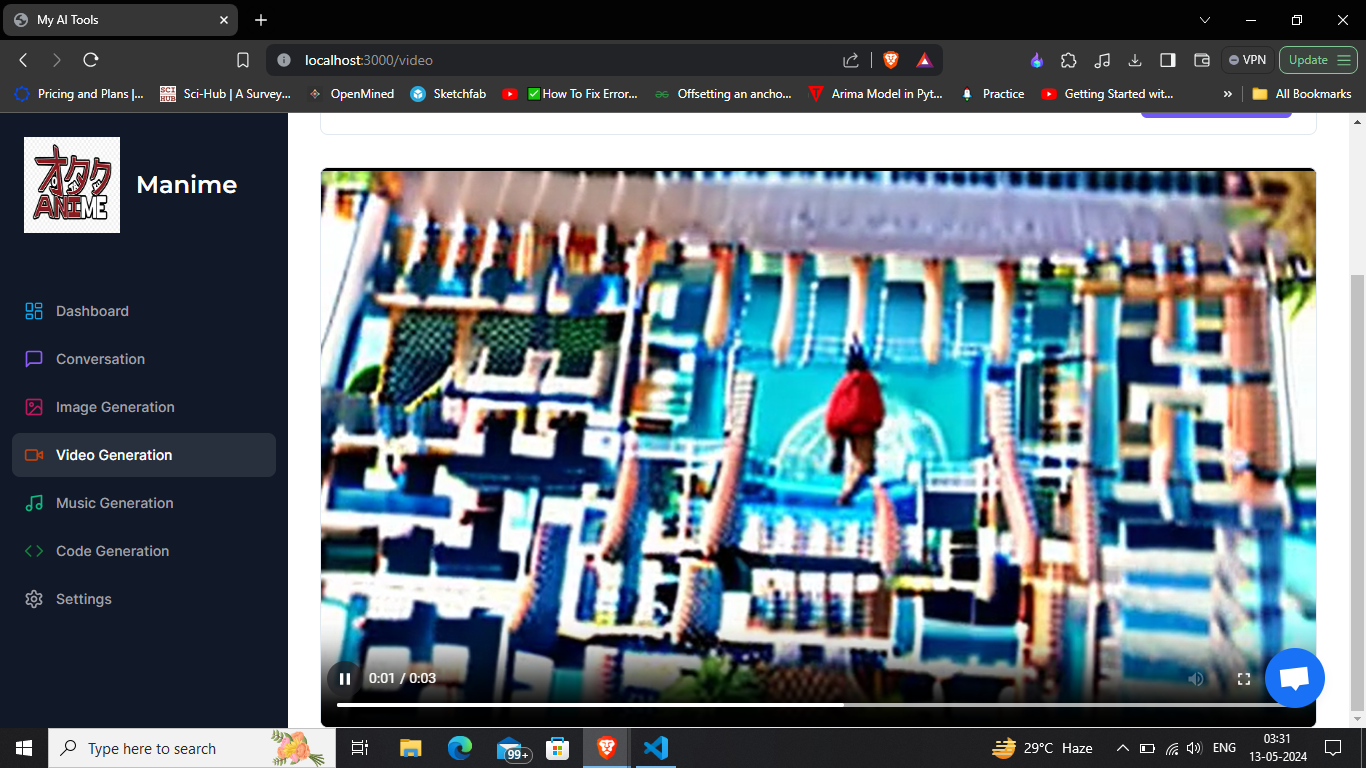
Task: Open Brave Rewards triangle icon
Action: [x=924, y=60]
